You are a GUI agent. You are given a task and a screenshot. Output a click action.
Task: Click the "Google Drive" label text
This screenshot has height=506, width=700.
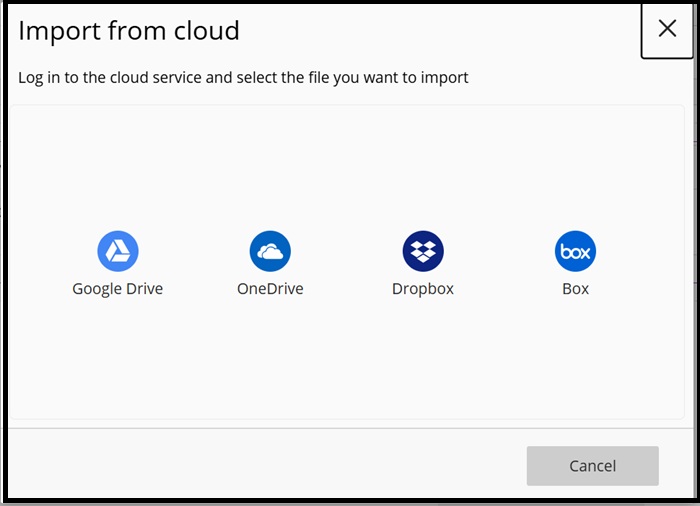click(117, 289)
